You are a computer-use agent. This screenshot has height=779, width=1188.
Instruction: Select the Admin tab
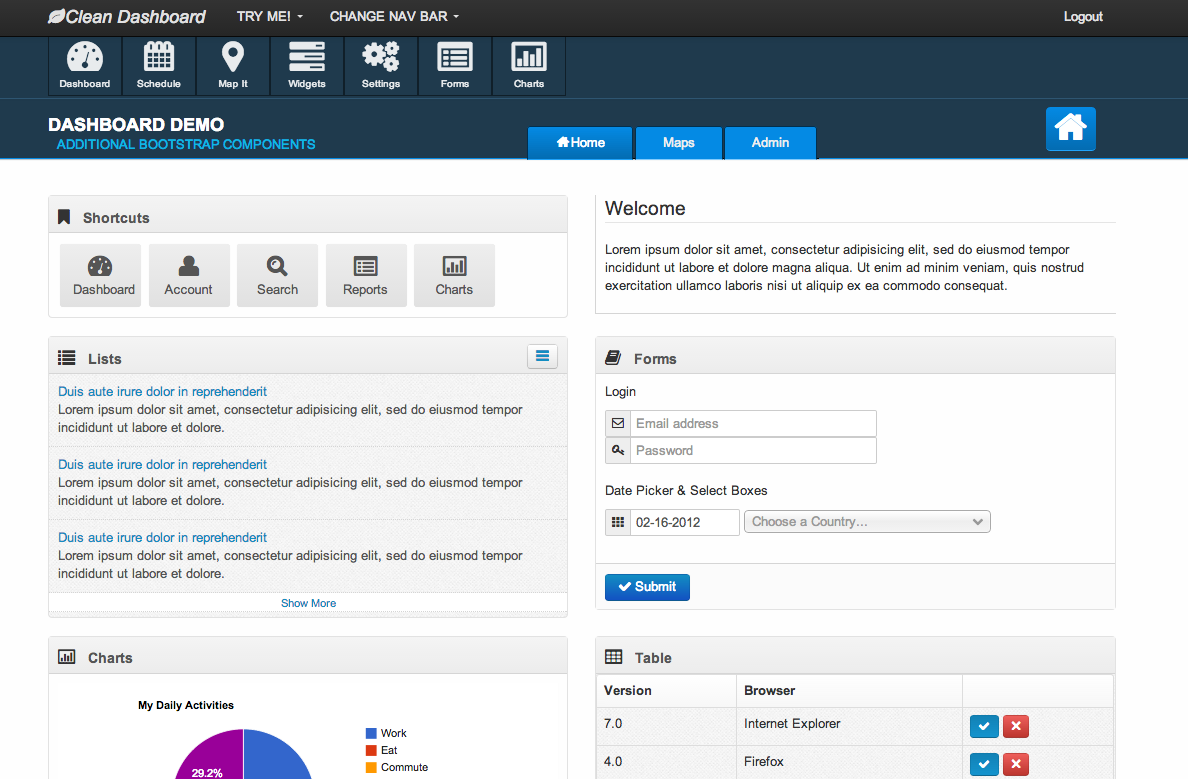pos(770,143)
